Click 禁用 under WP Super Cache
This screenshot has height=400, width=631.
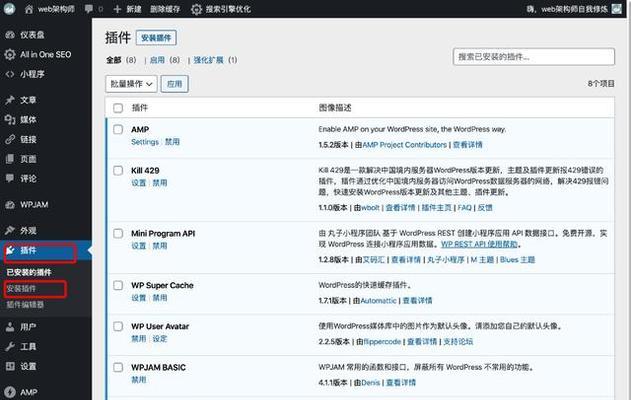click(x=160, y=298)
